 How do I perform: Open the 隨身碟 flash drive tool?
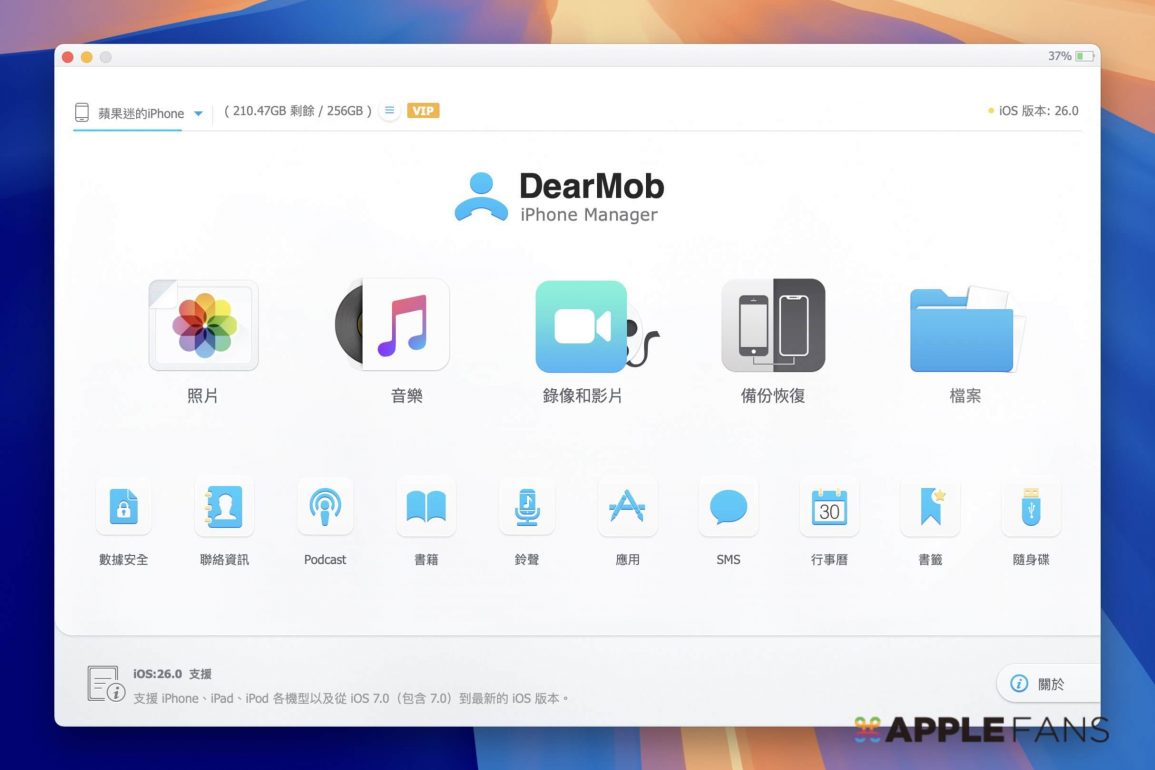click(1031, 508)
